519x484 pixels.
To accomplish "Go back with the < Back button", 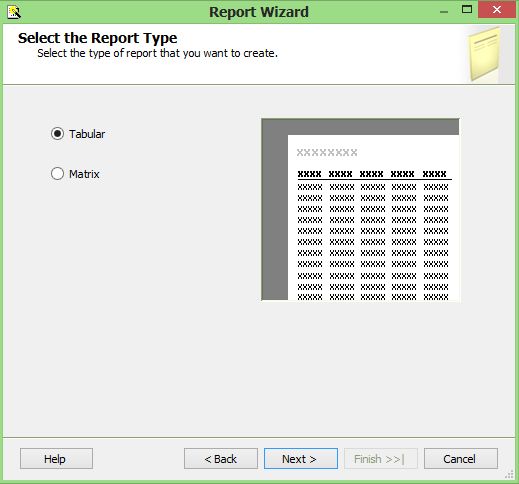I will coord(221,459).
